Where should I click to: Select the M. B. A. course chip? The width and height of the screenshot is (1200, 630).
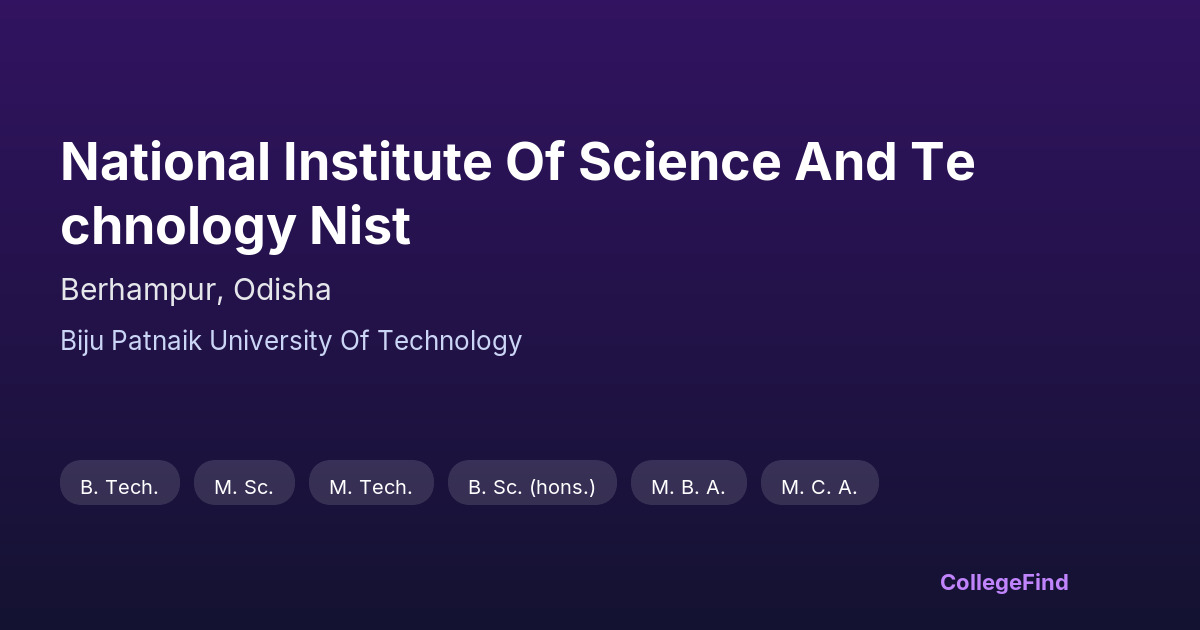688,487
